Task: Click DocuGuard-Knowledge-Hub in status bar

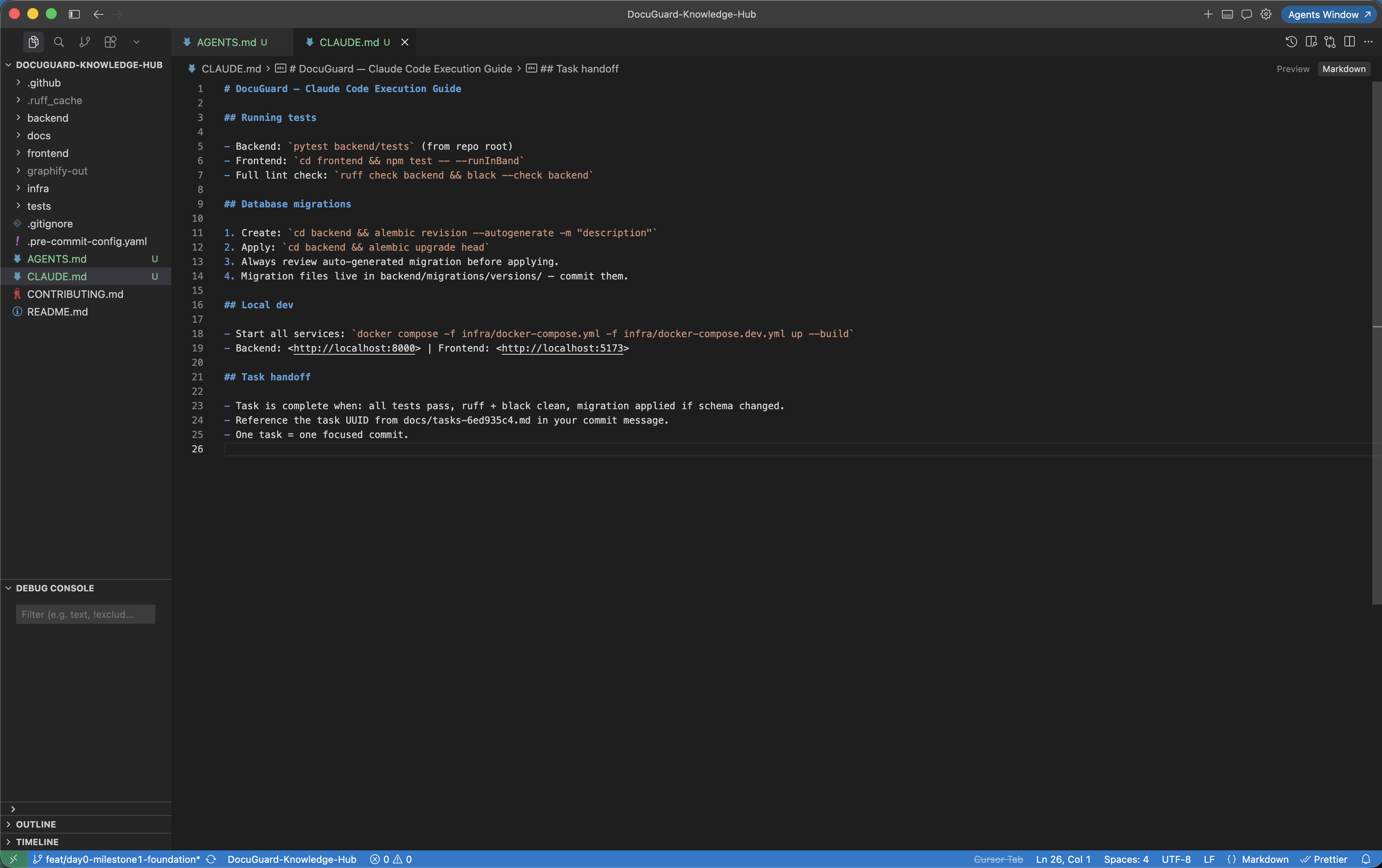Action: tap(291, 859)
